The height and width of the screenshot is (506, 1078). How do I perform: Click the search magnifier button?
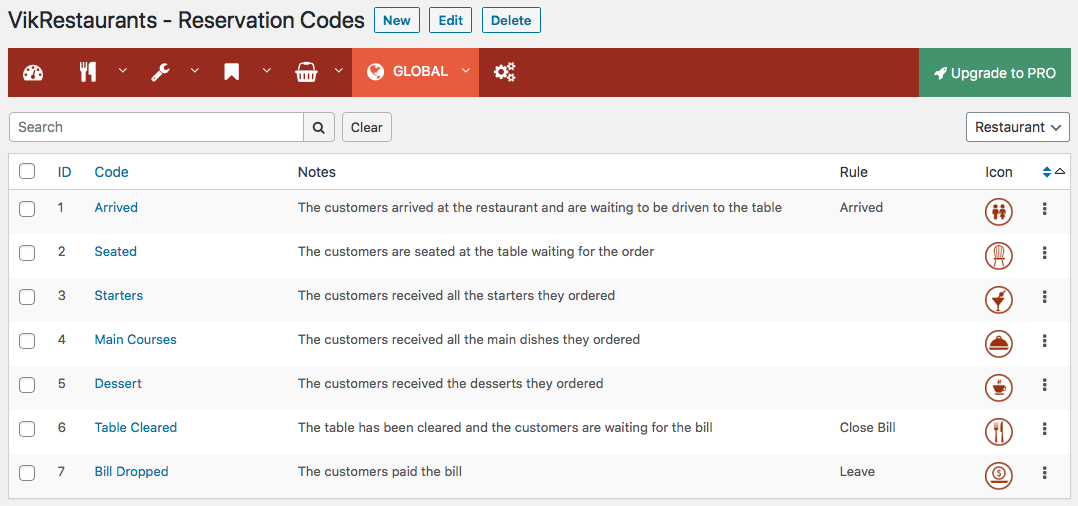click(x=319, y=127)
